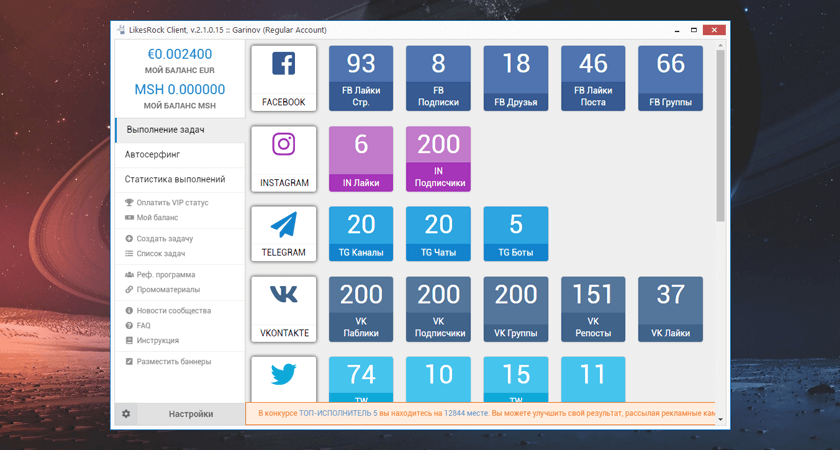Open the Twitter bird category tile

(x=283, y=379)
